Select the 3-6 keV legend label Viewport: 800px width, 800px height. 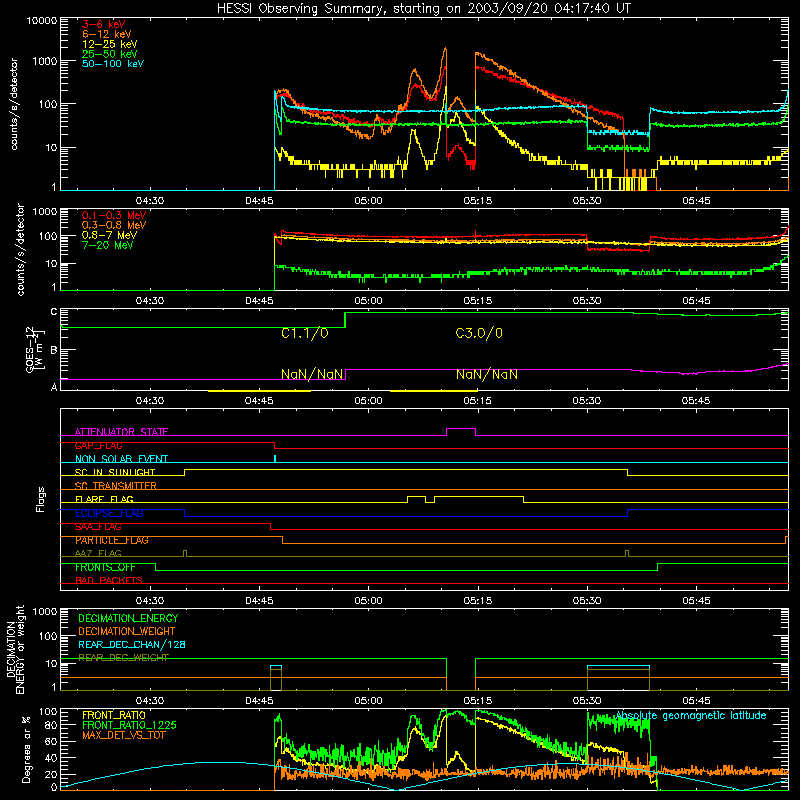point(104,24)
